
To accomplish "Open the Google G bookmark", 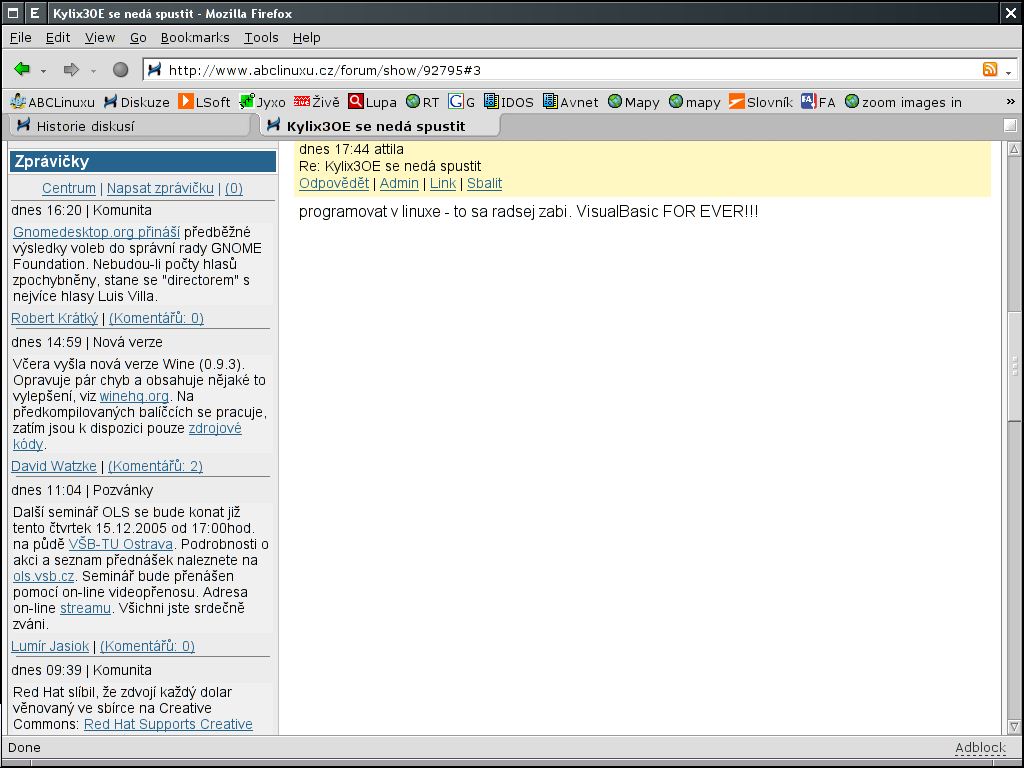I will 461,102.
